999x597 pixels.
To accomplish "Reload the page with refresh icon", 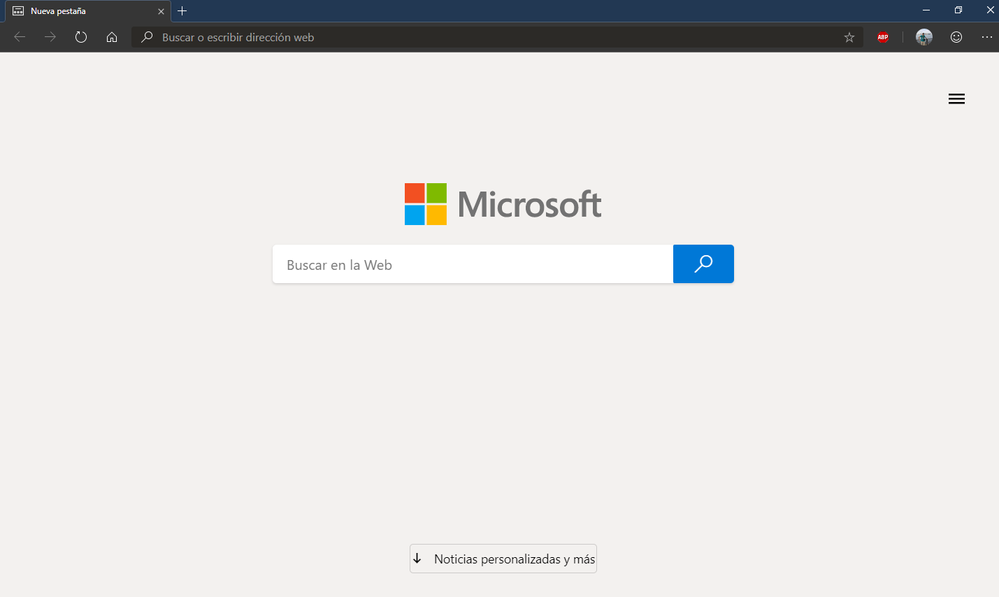I will coord(81,37).
